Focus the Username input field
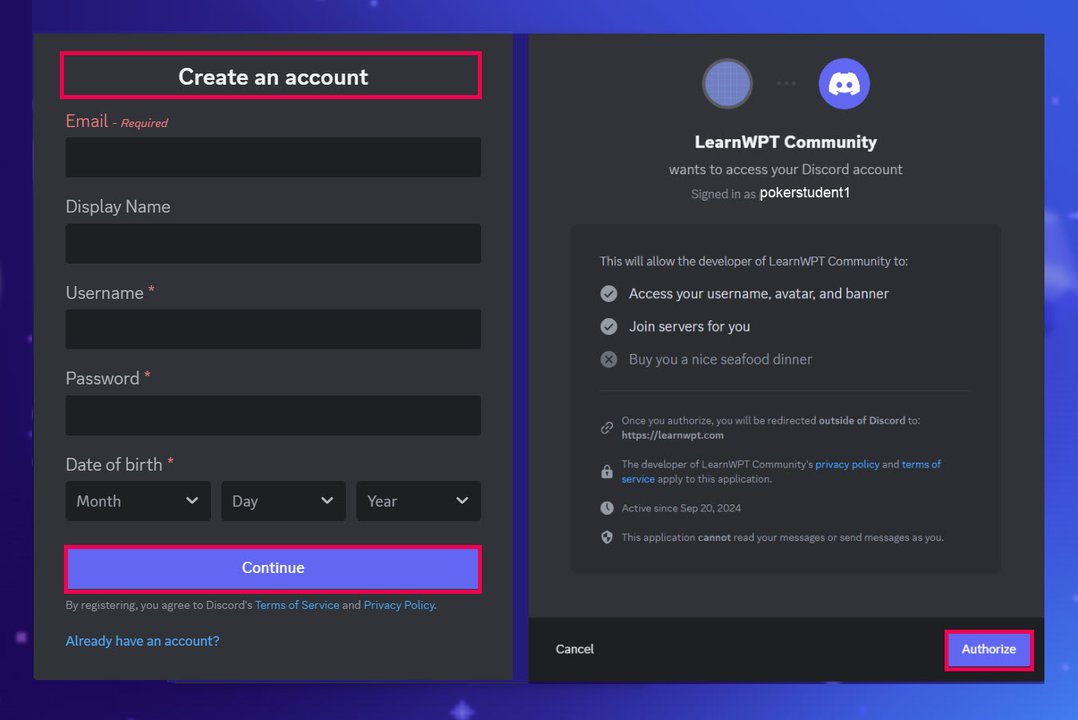The image size is (1078, 720). tap(273, 329)
